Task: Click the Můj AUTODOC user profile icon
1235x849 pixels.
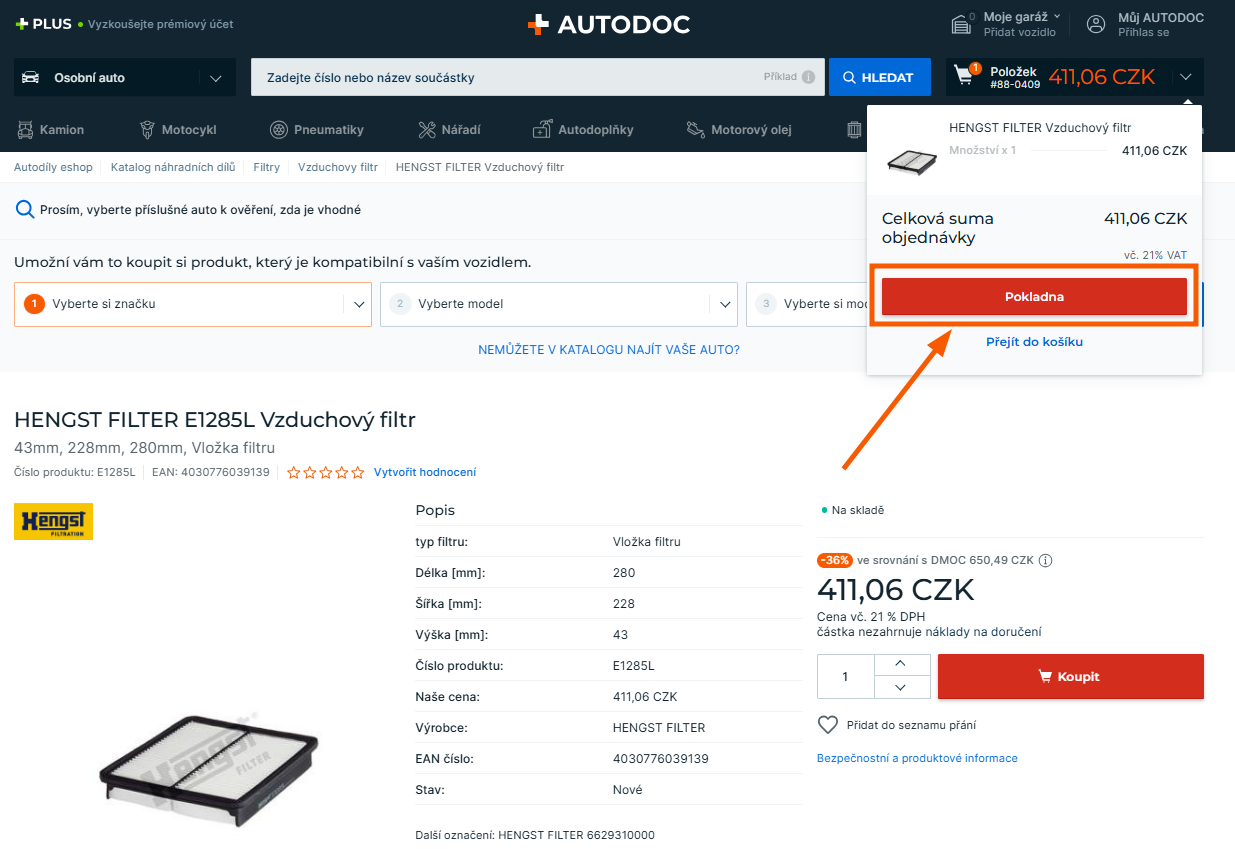Action: [1096, 24]
